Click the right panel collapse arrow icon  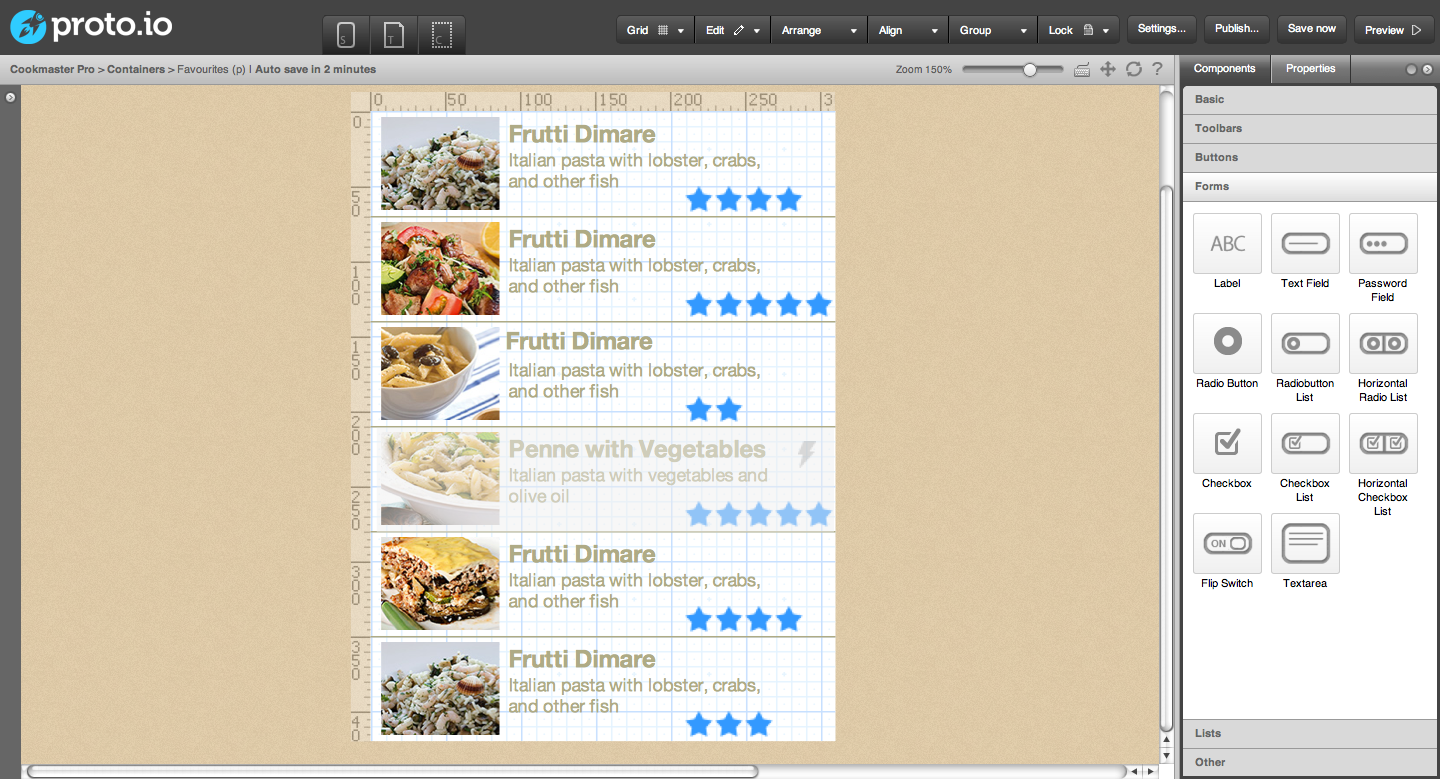[1427, 70]
